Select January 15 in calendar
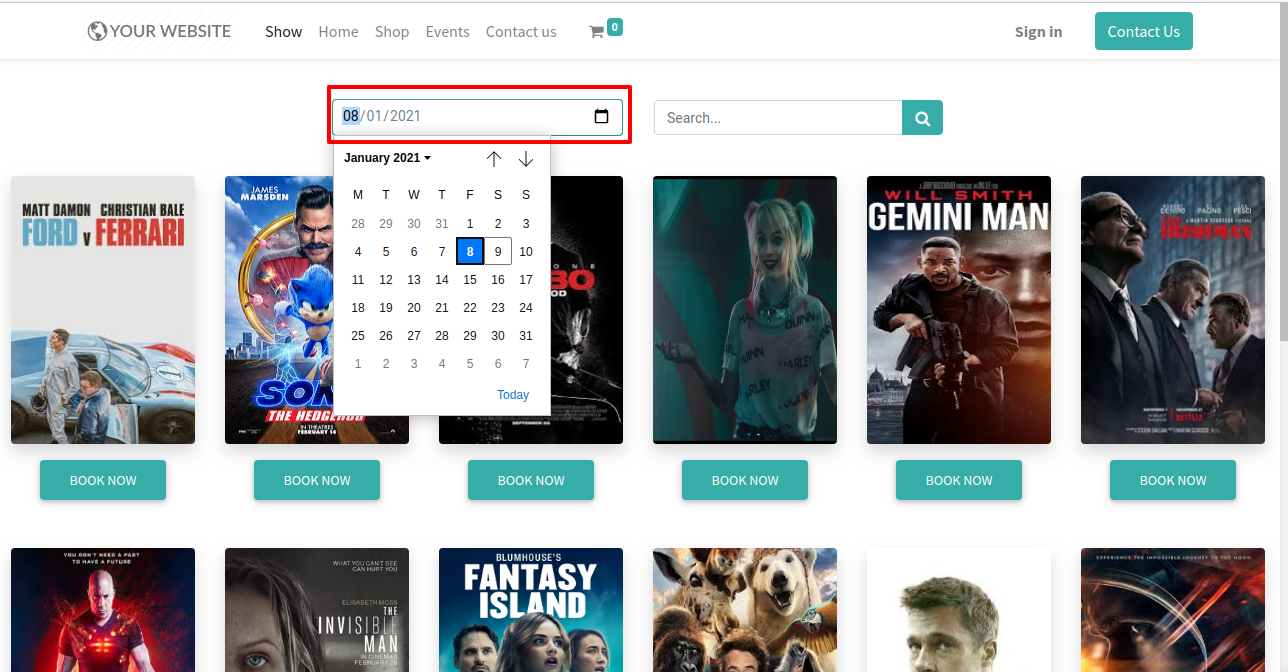 470,280
